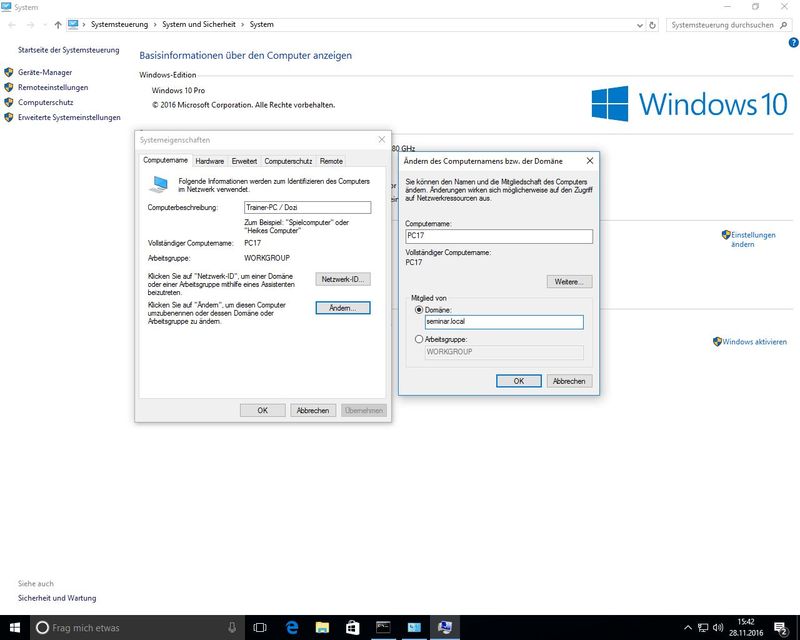800x640 pixels.
Task: Click the up-arrow navigation icon
Action: [57, 24]
